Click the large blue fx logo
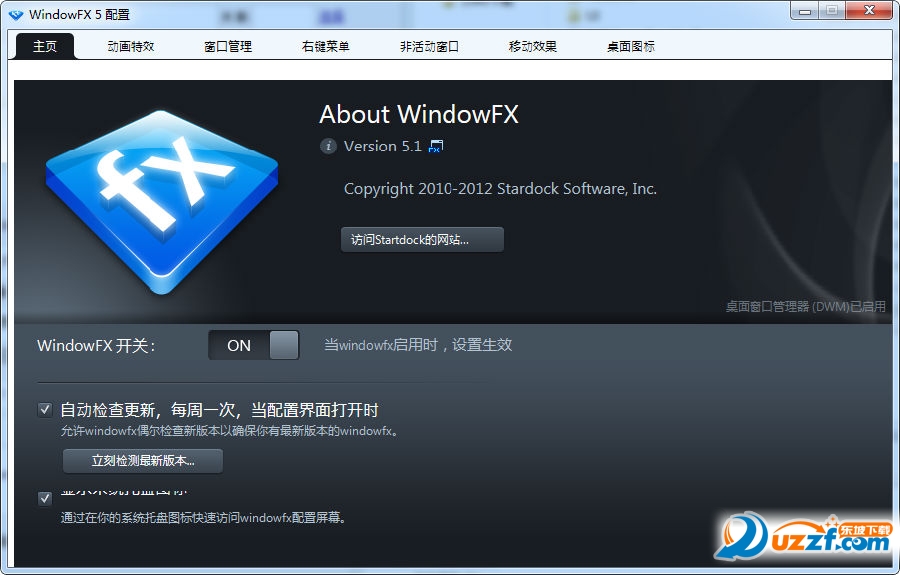 click(x=162, y=202)
